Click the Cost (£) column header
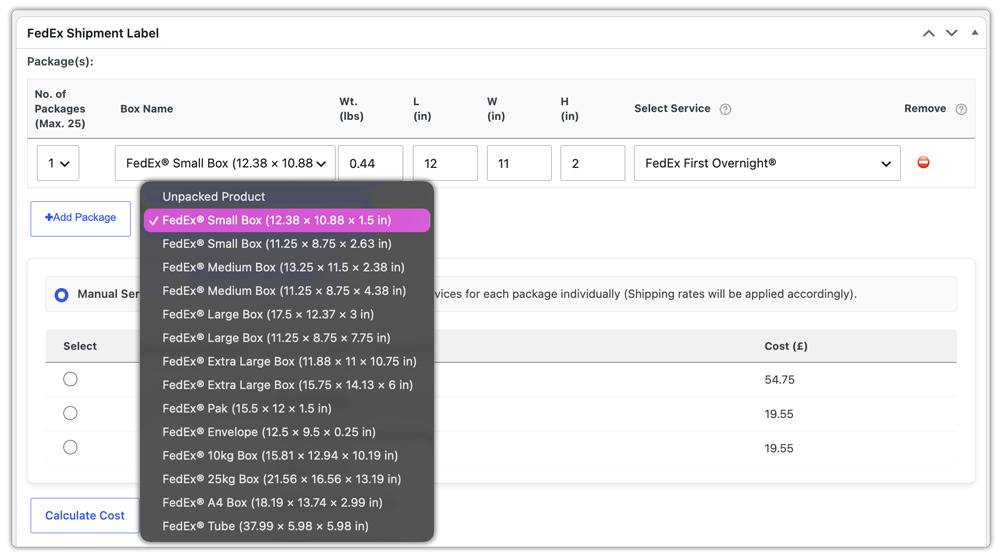The height and width of the screenshot is (556, 1000). tap(786, 346)
